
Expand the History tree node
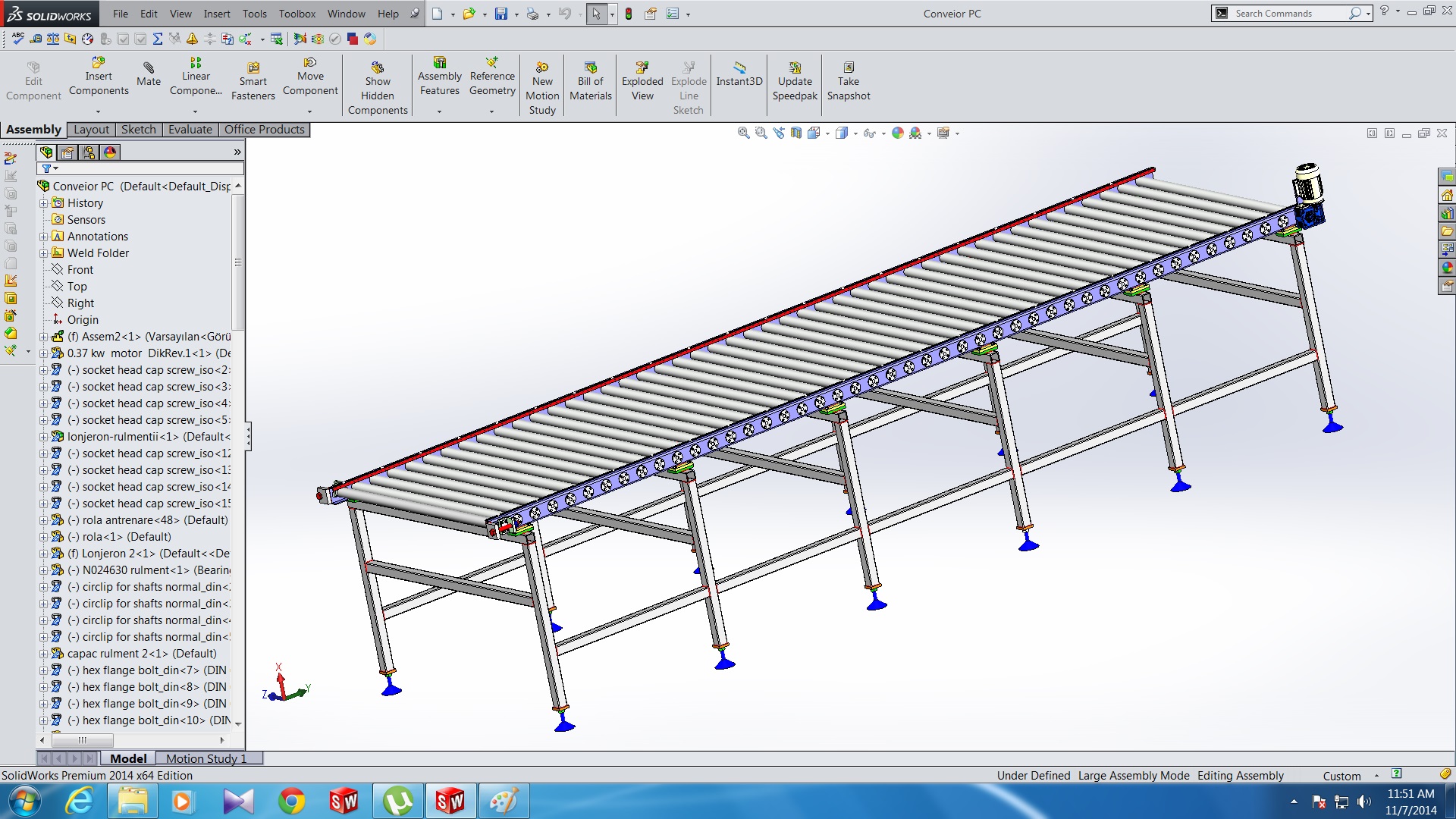[43, 203]
